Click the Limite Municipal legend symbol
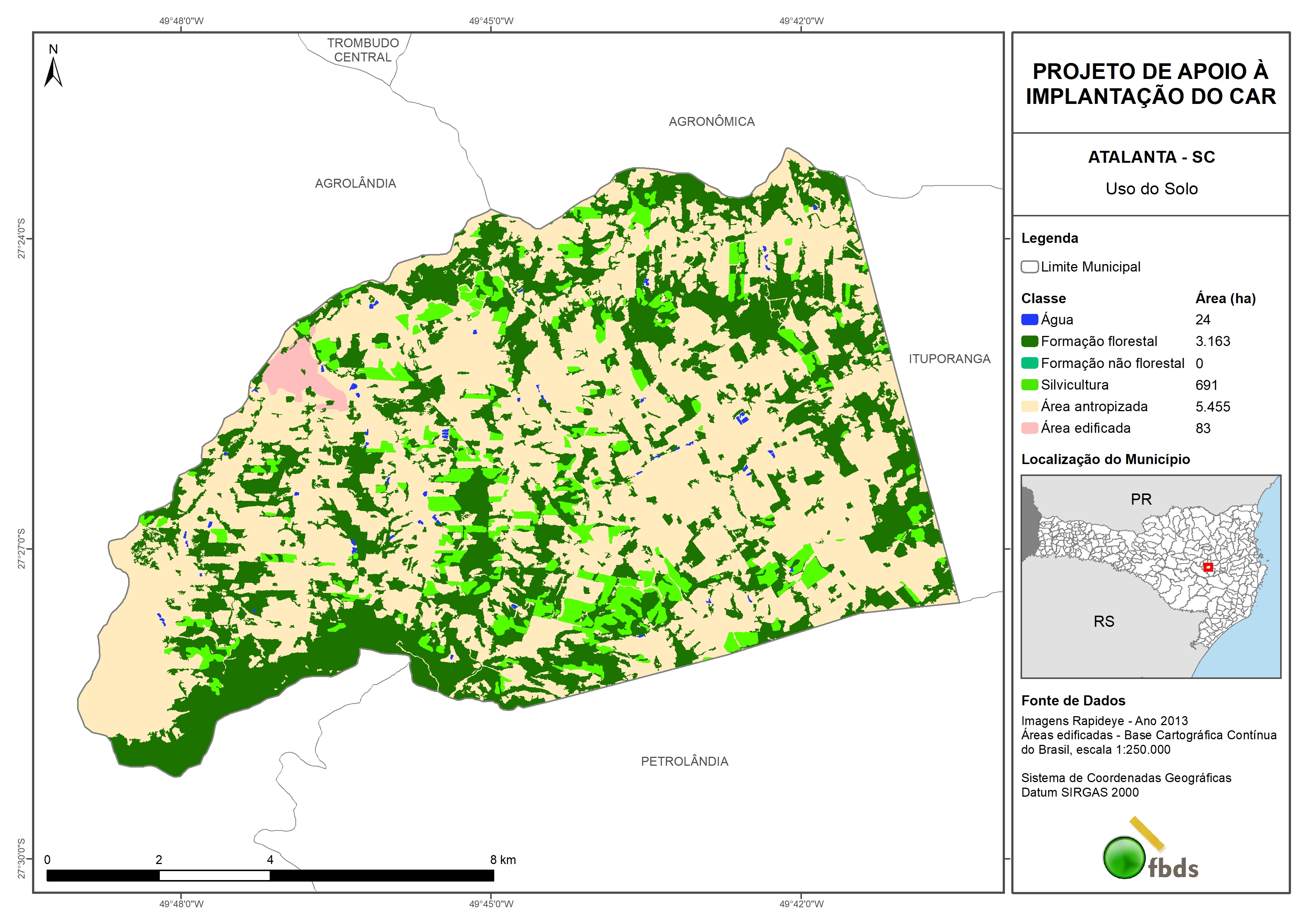This screenshot has width=1307, height=924. coord(1029,267)
